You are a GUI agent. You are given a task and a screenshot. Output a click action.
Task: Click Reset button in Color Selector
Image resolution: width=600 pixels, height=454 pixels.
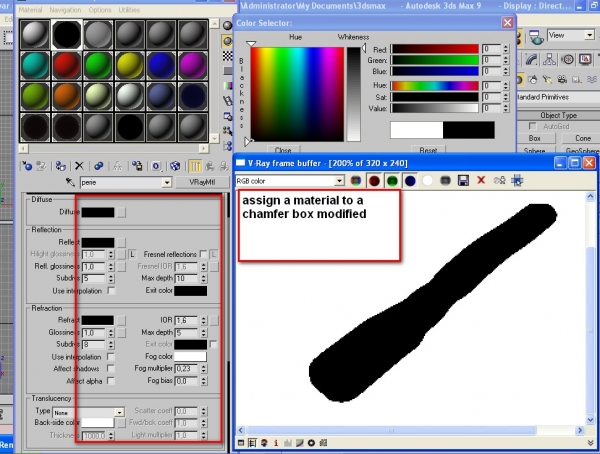428,150
